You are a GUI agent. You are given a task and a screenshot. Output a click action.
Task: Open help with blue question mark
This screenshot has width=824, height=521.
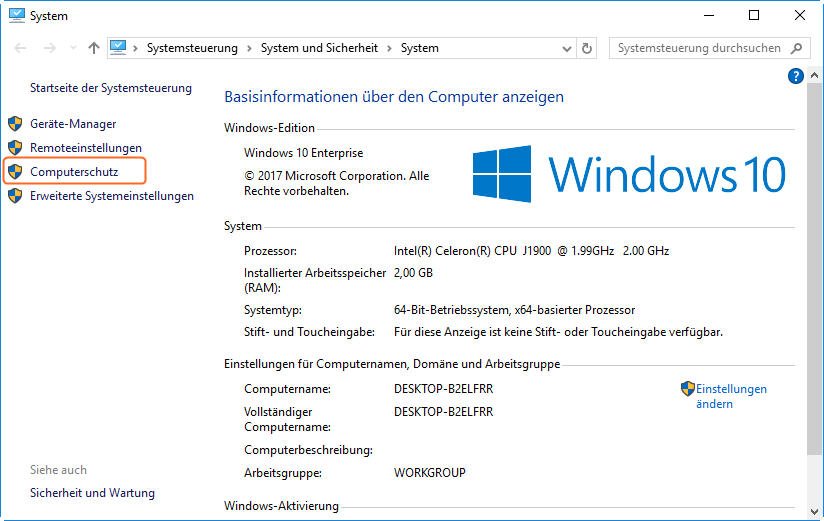pos(796,76)
